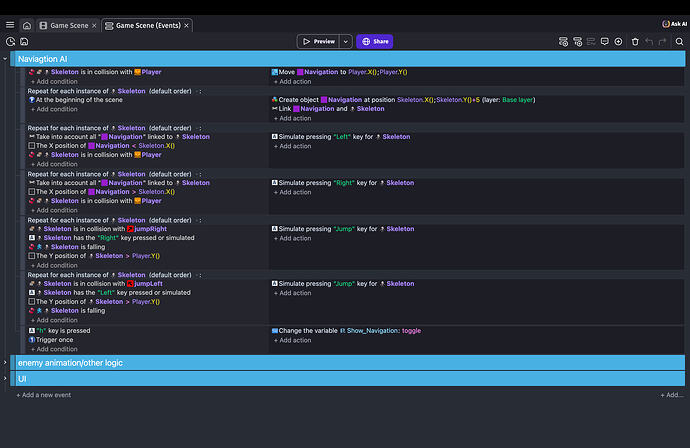690x448 pixels.
Task: Click the Base layer parameter
Action: [518, 100]
